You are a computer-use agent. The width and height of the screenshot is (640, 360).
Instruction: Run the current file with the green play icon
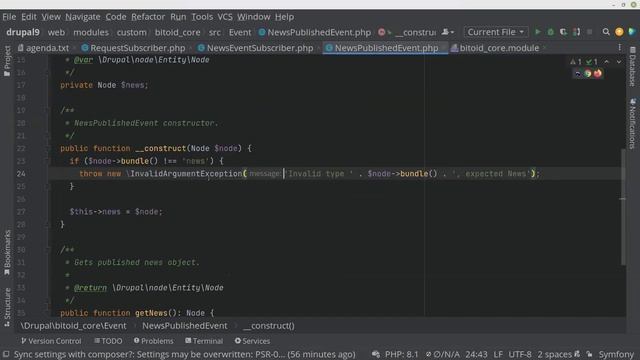coord(538,32)
